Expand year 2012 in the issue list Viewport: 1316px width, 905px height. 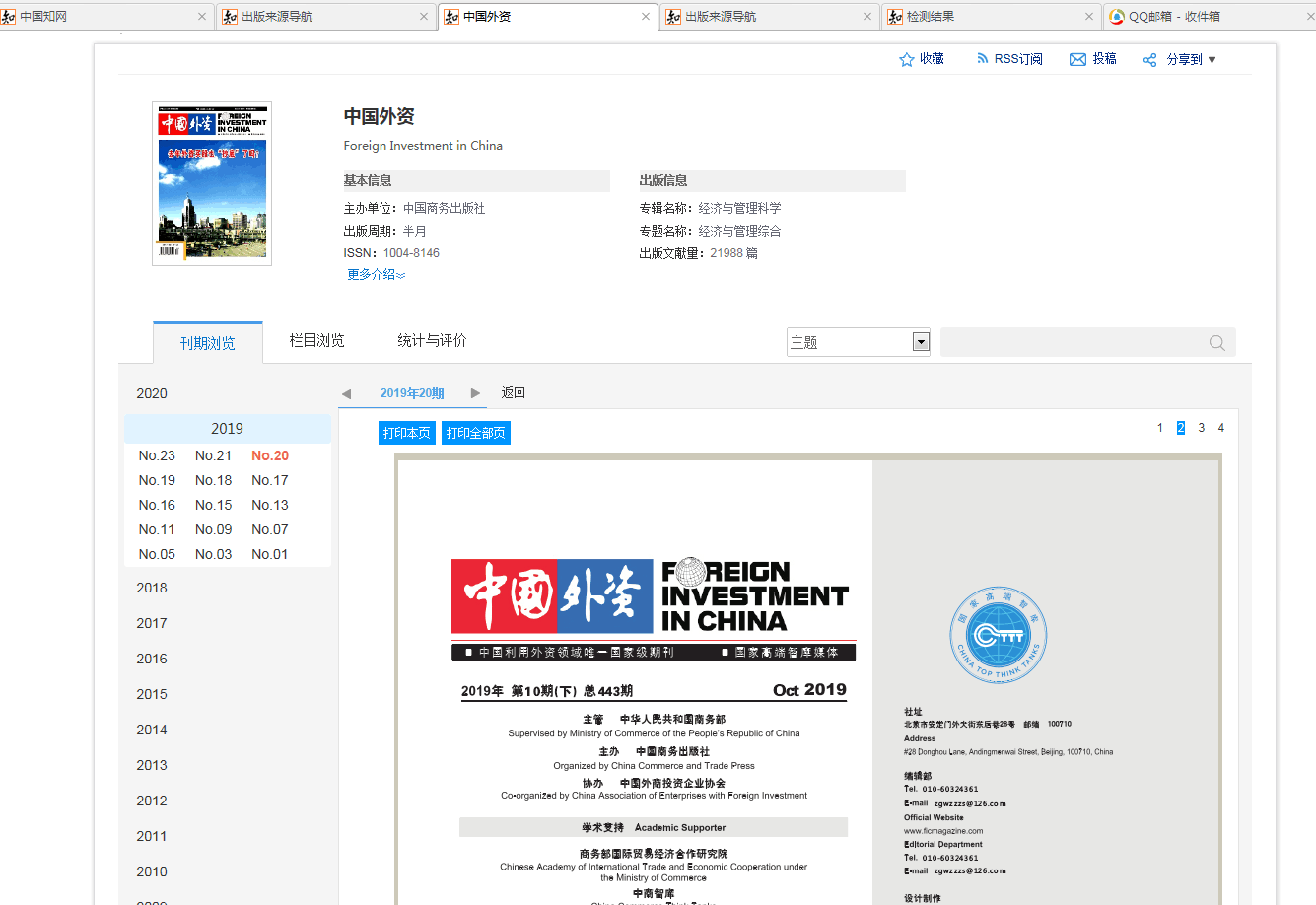(x=152, y=801)
